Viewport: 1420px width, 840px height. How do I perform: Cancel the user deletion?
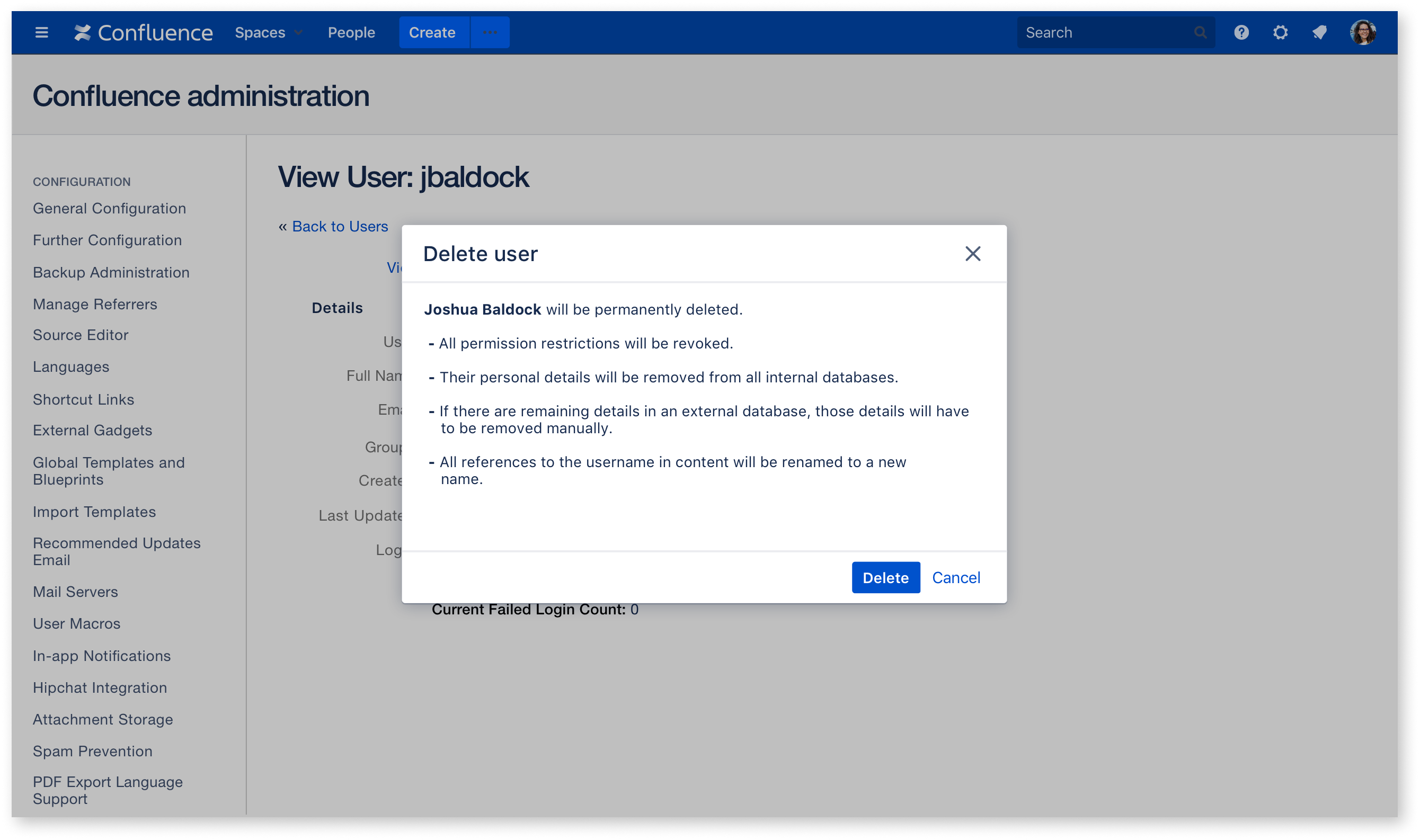pyautogui.click(x=956, y=577)
